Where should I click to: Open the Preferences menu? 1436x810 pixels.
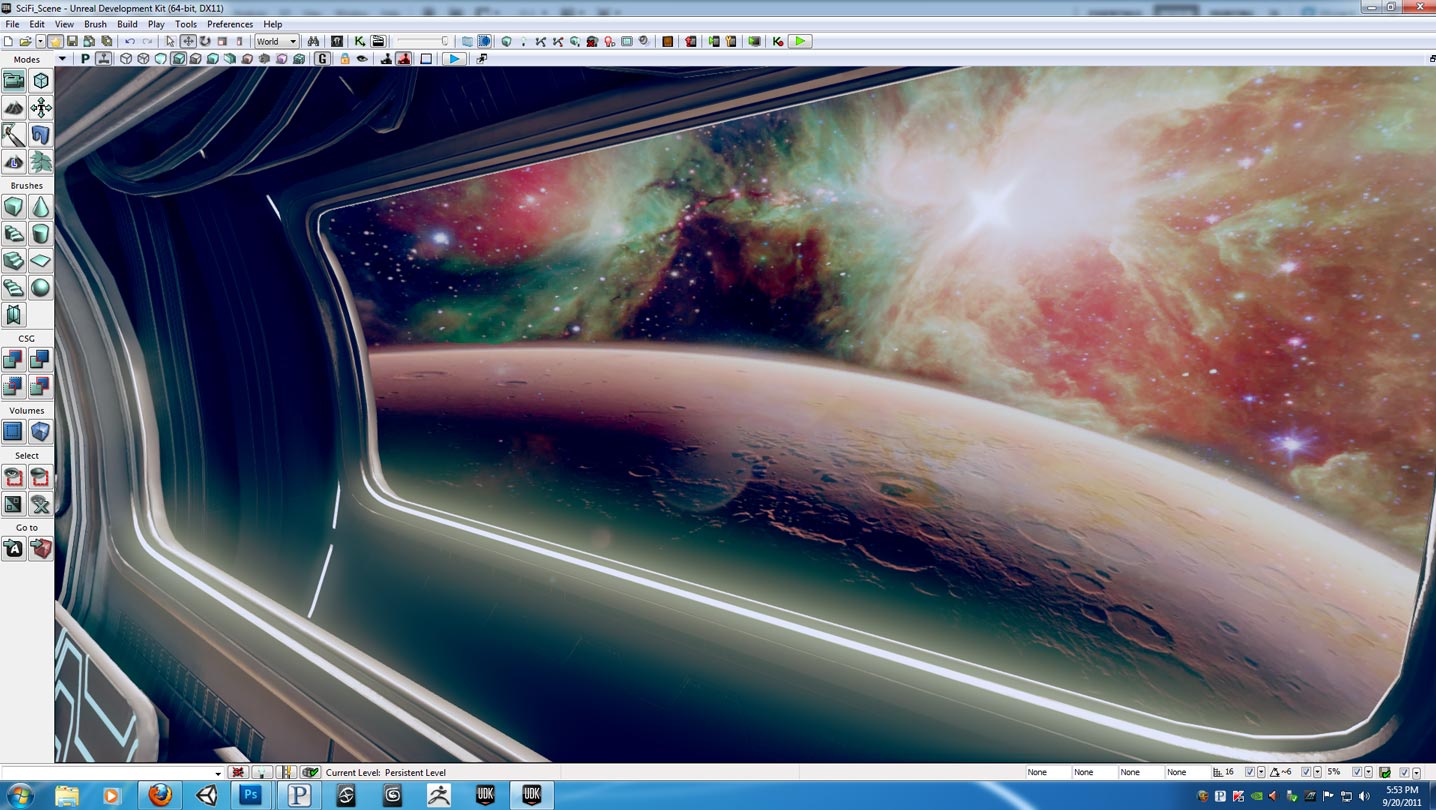tap(230, 24)
